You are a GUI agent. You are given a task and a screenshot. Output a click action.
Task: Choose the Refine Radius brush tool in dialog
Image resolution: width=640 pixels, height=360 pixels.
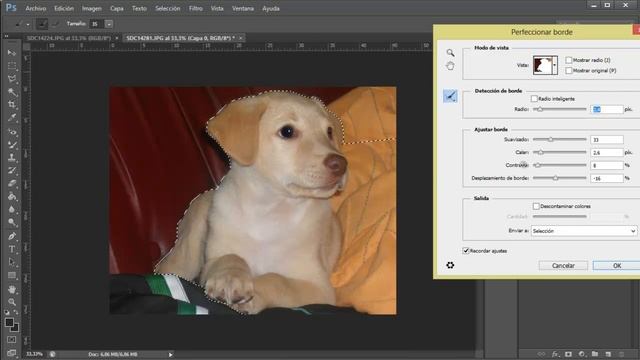(450, 96)
